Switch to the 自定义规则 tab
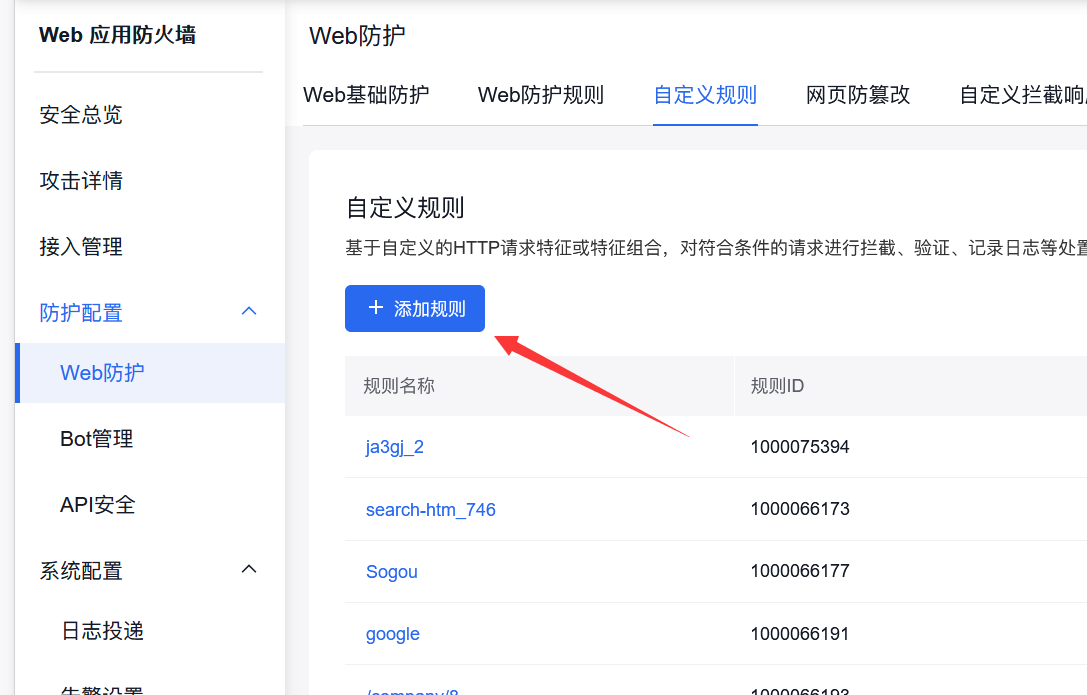Viewport: 1087px width, 695px height. pyautogui.click(x=705, y=95)
